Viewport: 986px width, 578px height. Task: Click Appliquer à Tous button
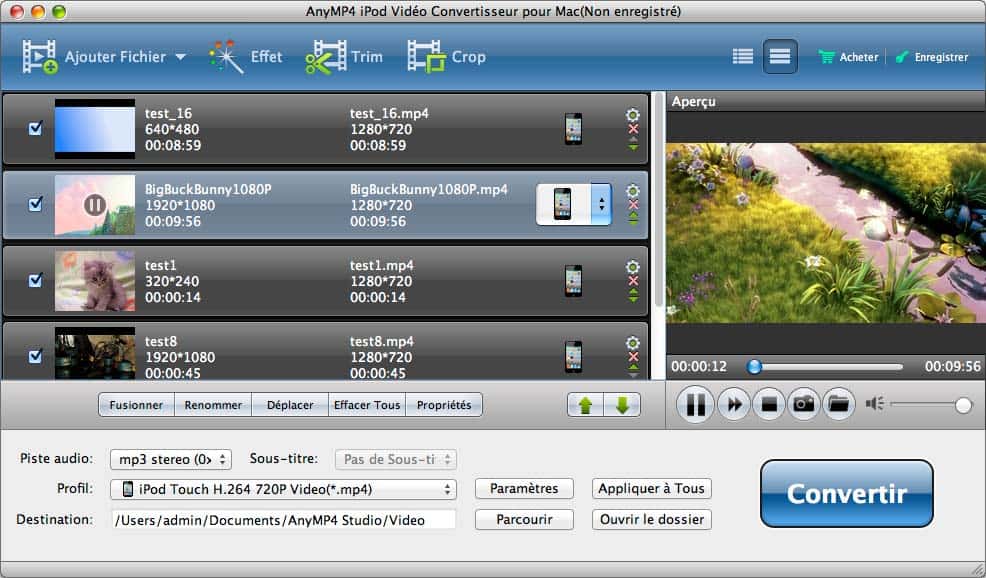pyautogui.click(x=651, y=489)
